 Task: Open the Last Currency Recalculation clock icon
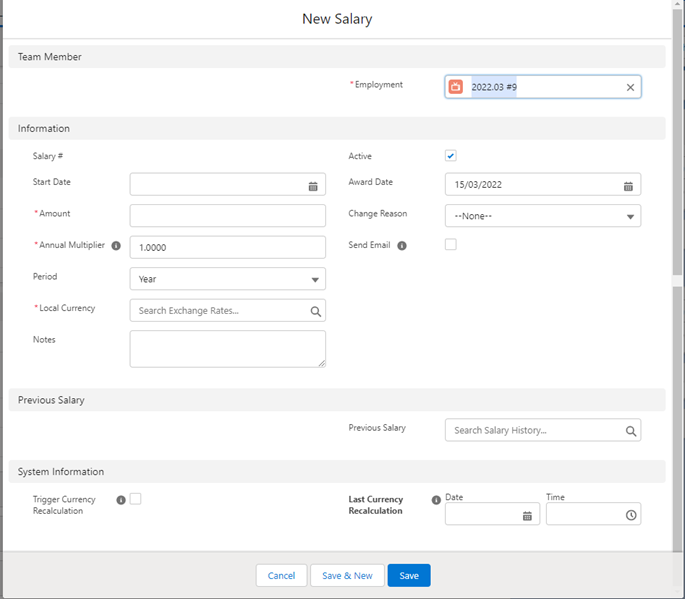coord(630,515)
